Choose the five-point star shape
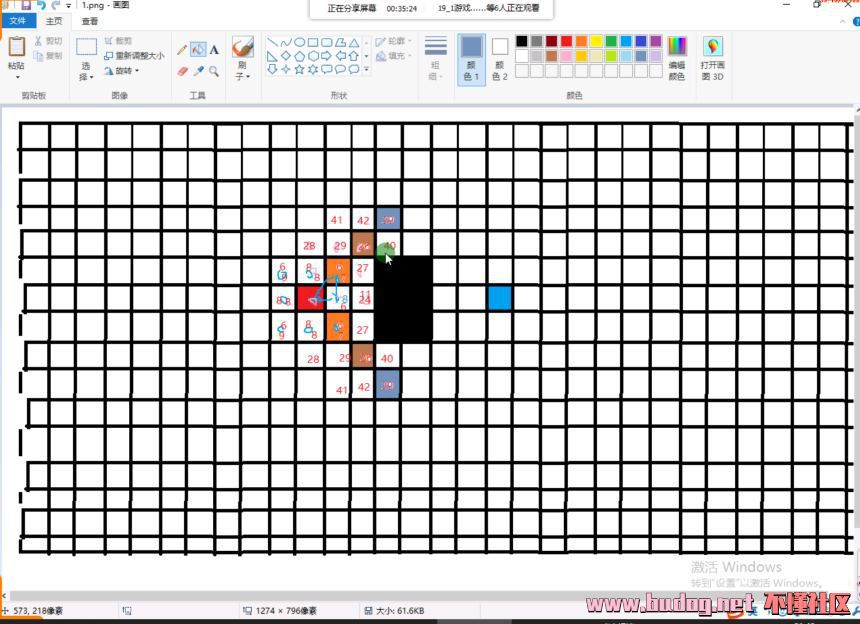 click(300, 70)
